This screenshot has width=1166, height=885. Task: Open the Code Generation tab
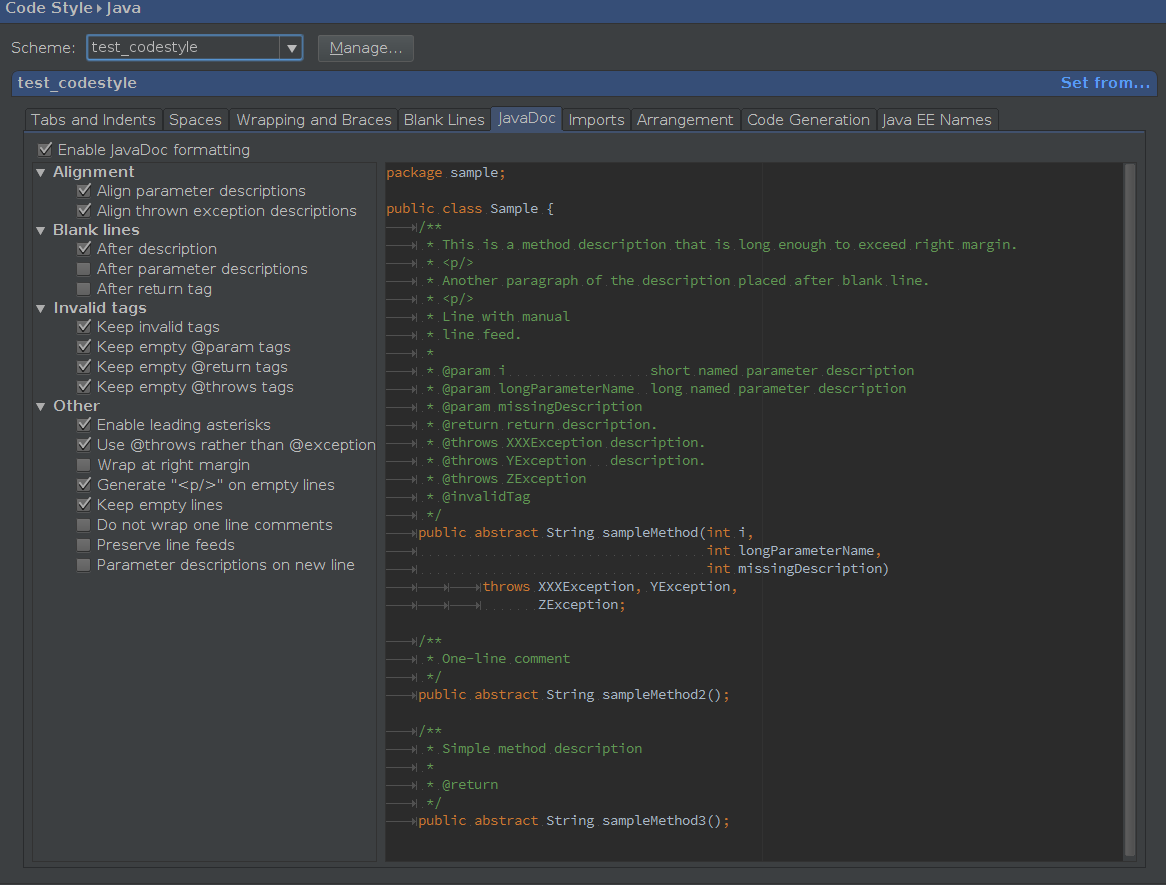pyautogui.click(x=808, y=118)
